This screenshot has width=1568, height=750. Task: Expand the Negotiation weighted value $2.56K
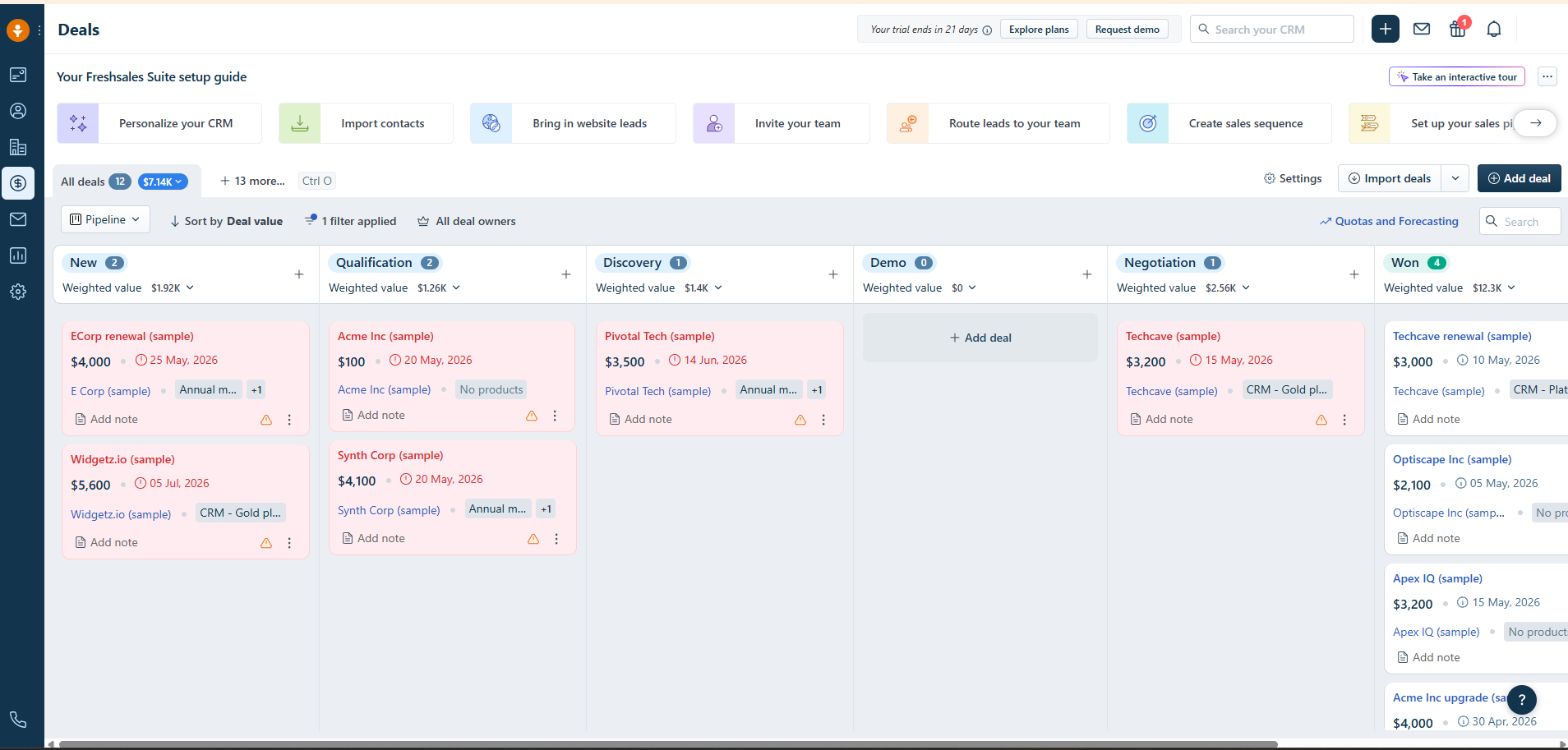coord(1228,288)
